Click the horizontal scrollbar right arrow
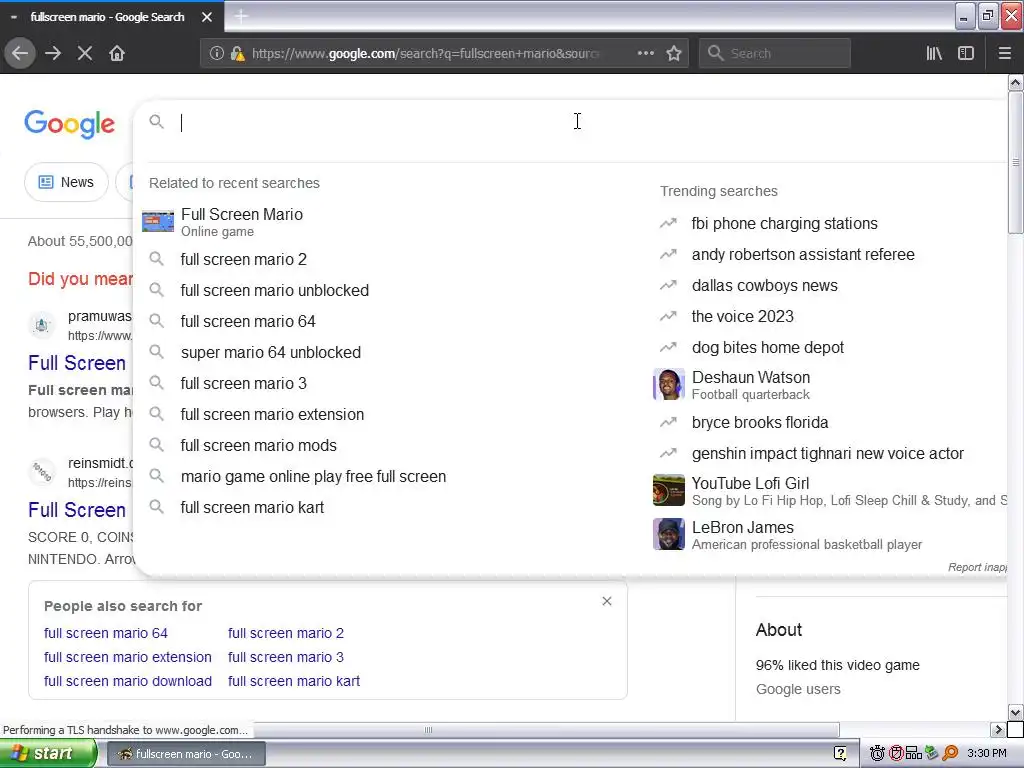 click(x=998, y=729)
